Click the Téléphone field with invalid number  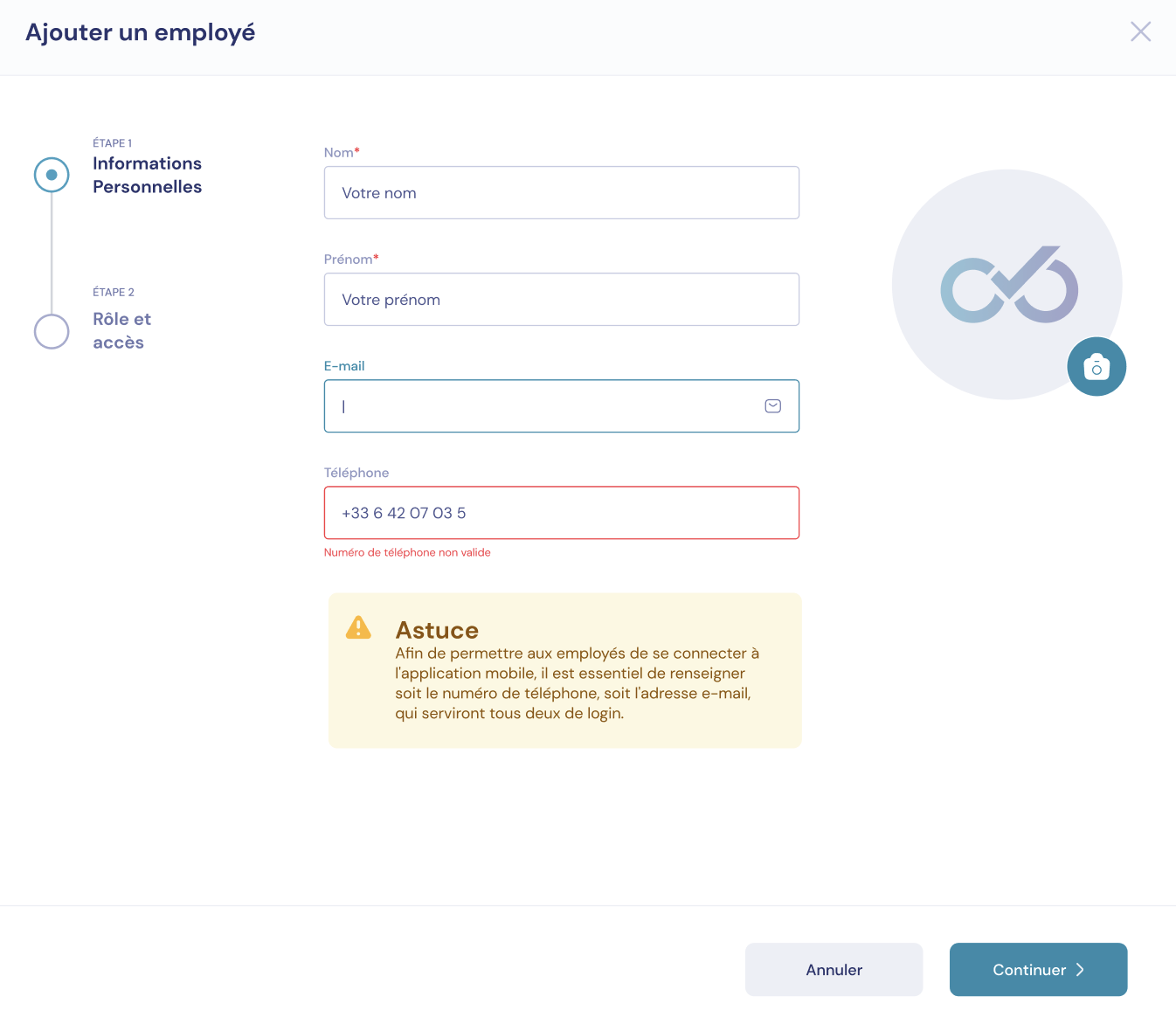coord(562,513)
